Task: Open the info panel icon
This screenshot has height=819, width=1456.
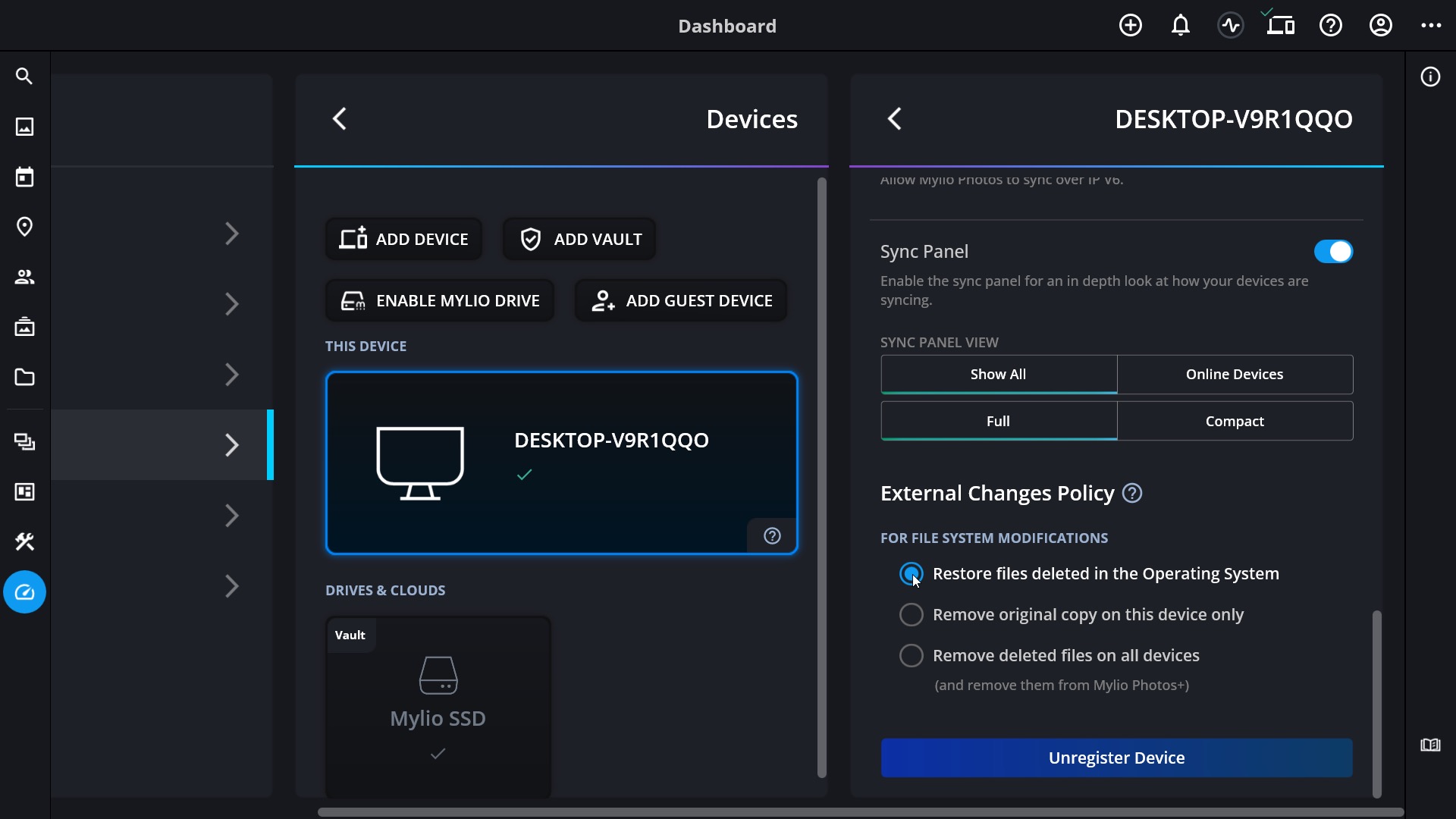Action: tap(1430, 77)
